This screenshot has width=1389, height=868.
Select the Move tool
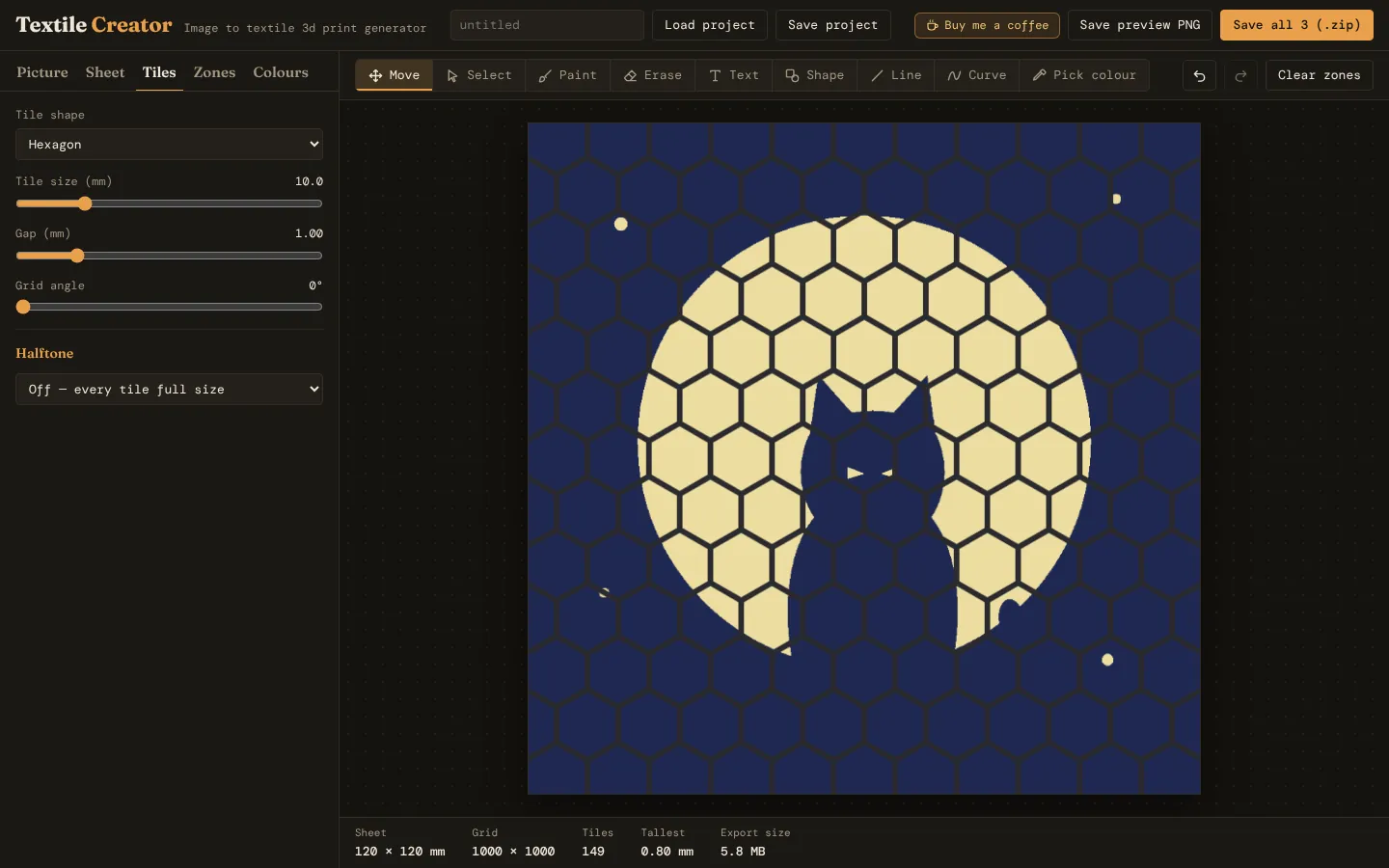(x=395, y=75)
